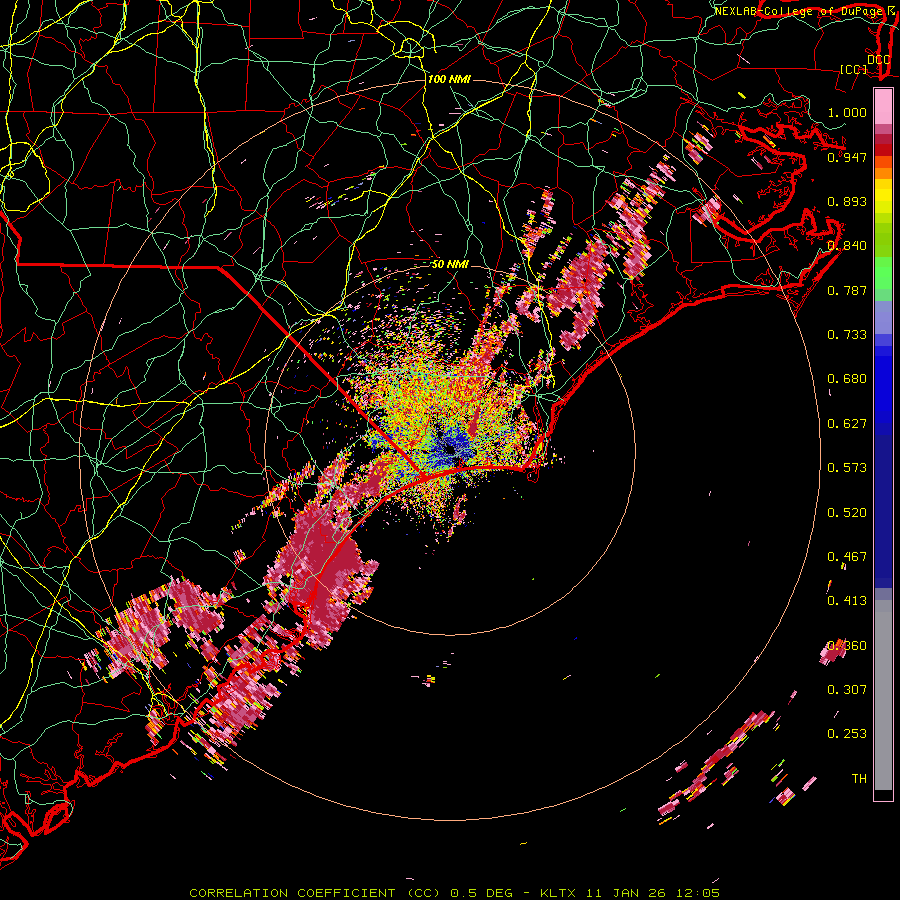Click the 0.627 legend value

[847, 424]
